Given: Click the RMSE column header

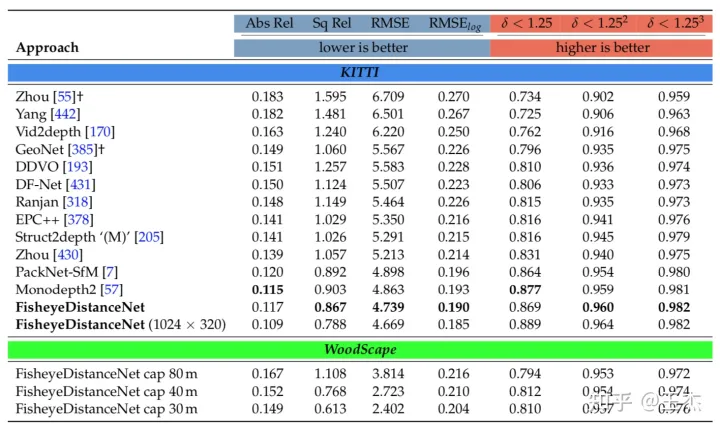Looking at the screenshot, I should 390,23.
